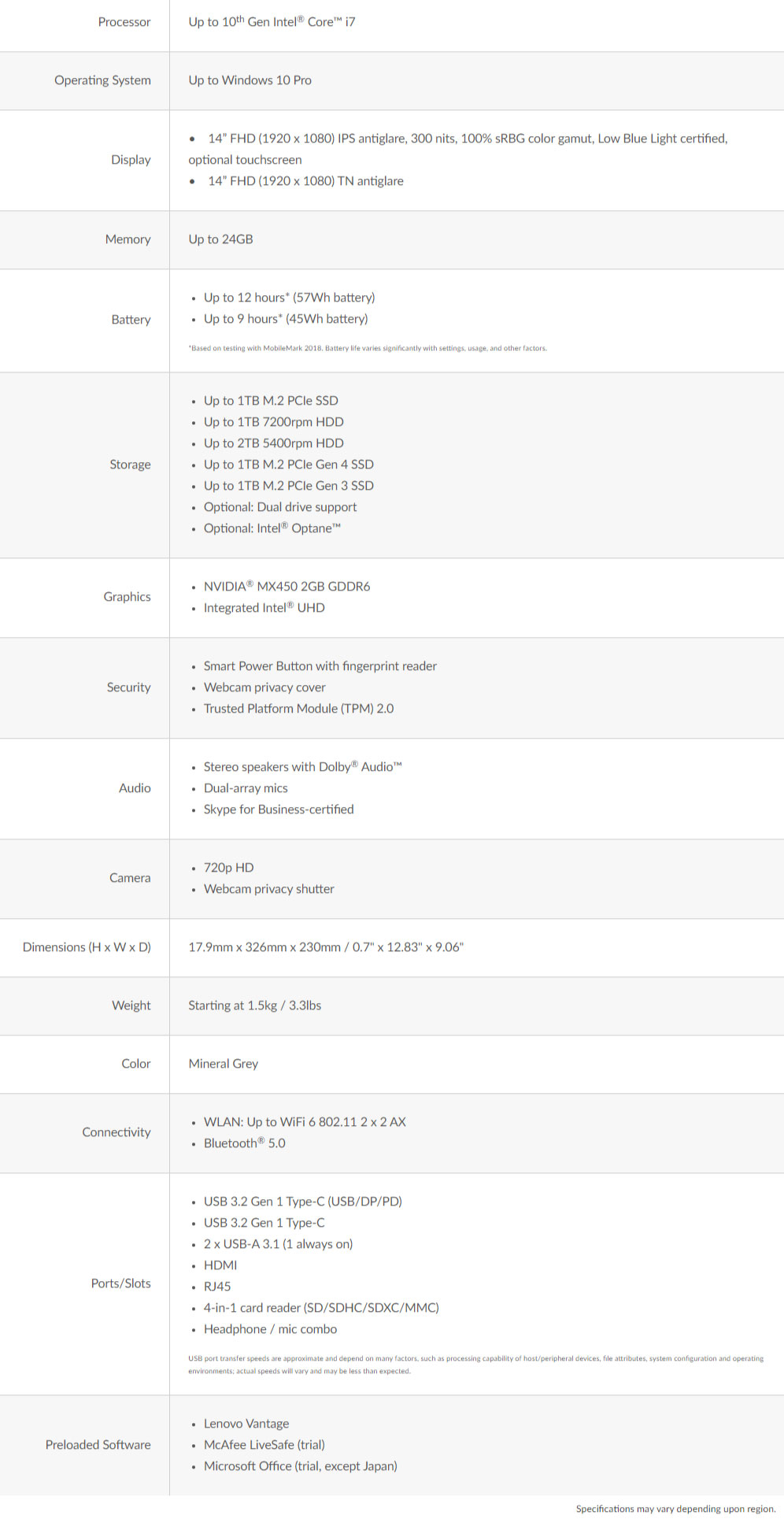
Task: Select the Mineral Grey color value
Action: point(223,1064)
